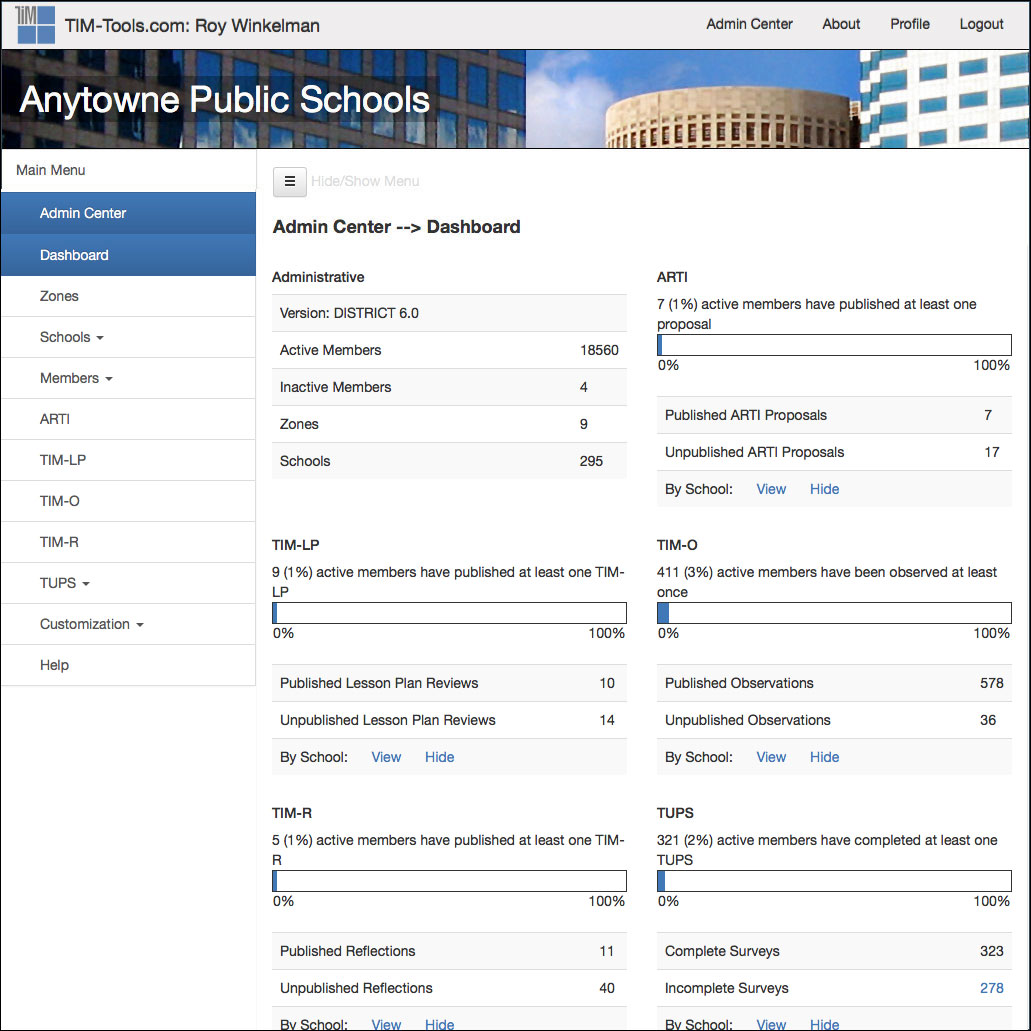Click the Zones count row in Administrative
This screenshot has height=1031, width=1031.
coord(449,424)
